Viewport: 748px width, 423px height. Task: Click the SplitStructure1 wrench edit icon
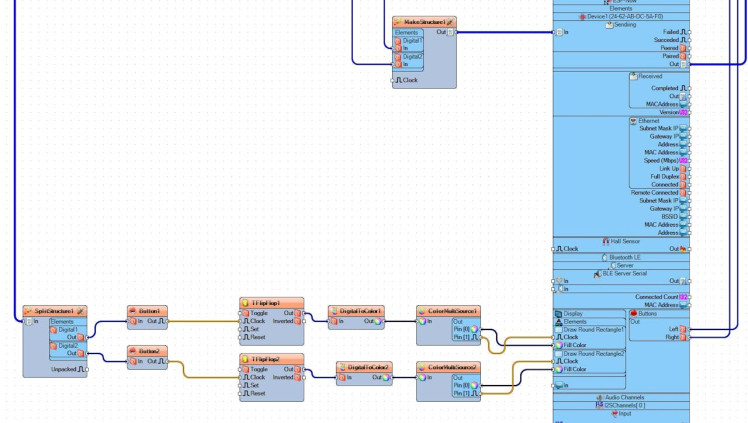coord(80,311)
